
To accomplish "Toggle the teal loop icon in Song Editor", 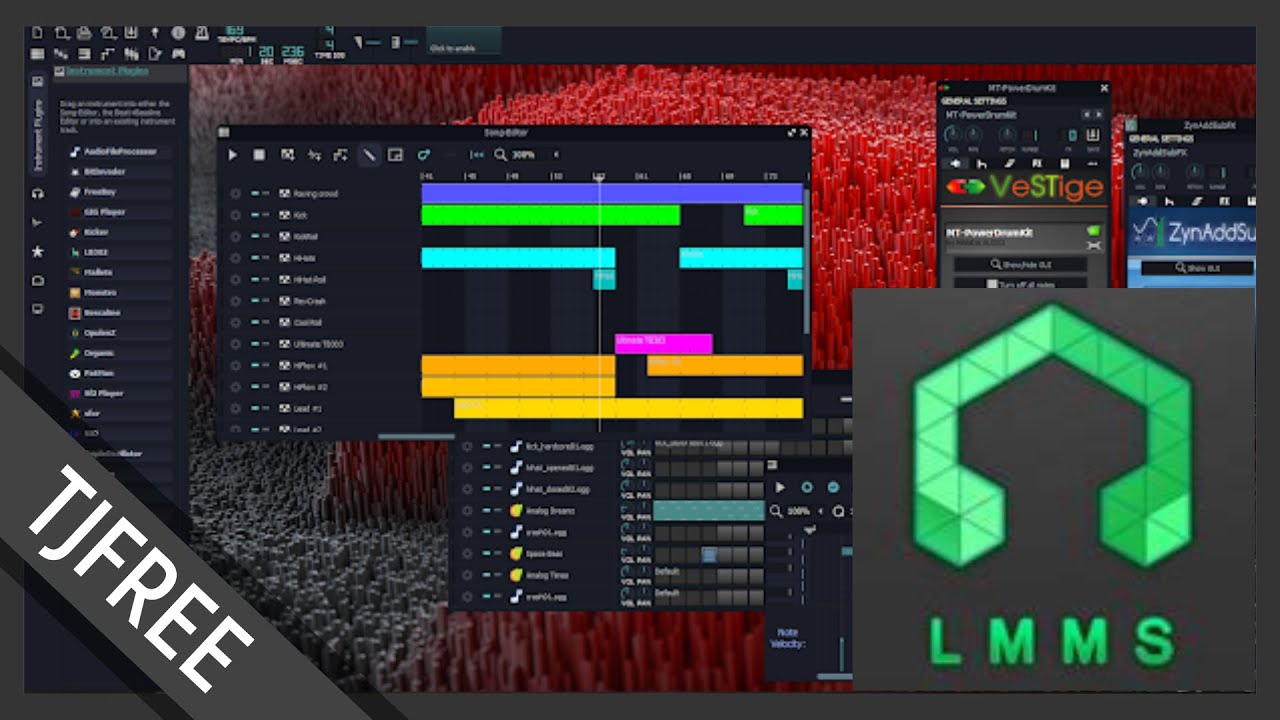I will coord(424,155).
